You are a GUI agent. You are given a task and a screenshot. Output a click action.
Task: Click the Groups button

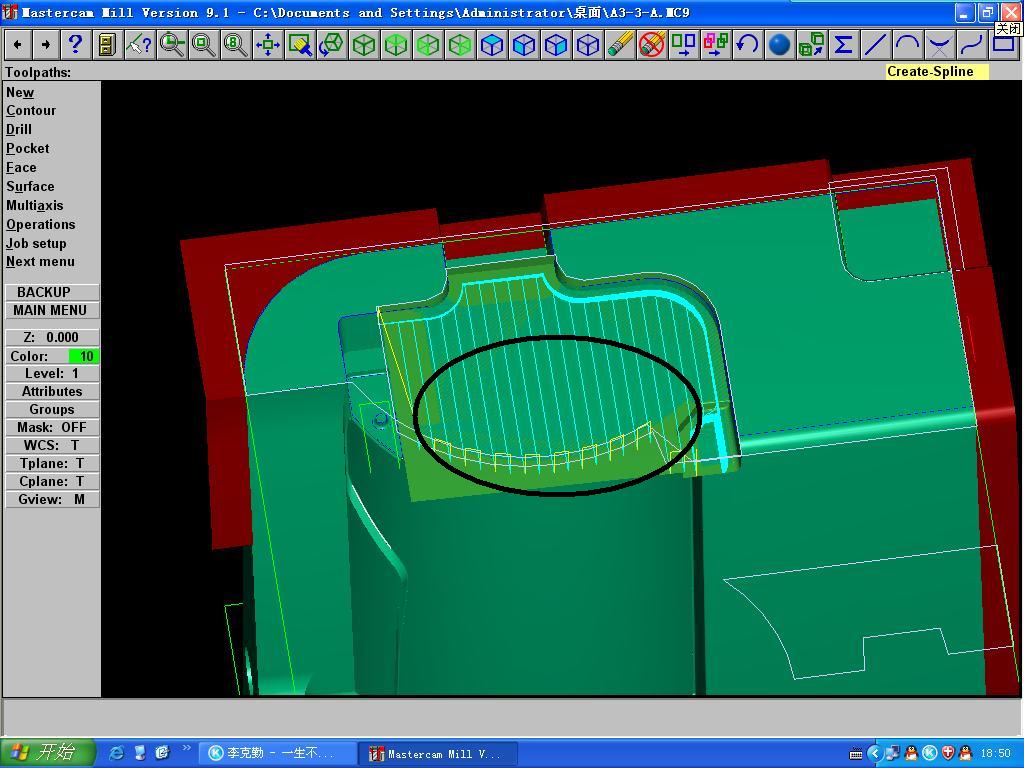coord(52,409)
